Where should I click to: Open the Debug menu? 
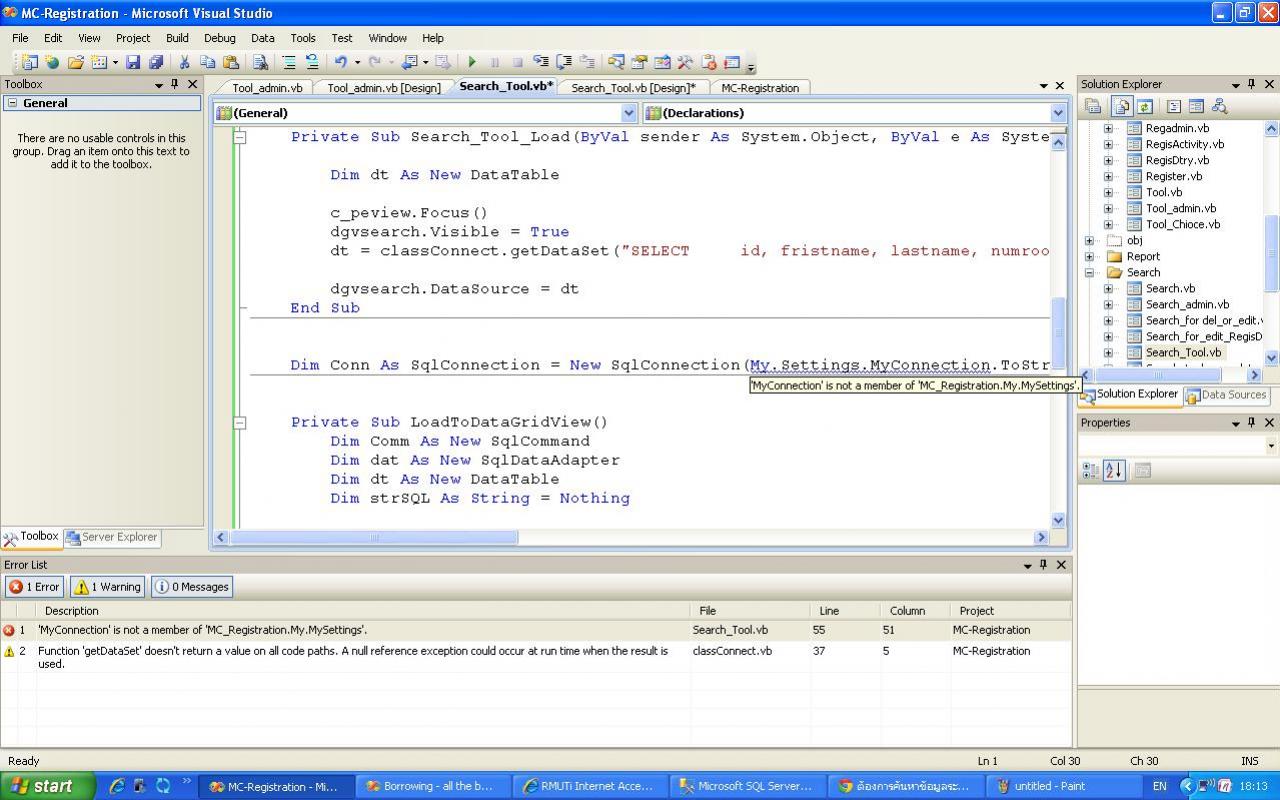click(219, 38)
